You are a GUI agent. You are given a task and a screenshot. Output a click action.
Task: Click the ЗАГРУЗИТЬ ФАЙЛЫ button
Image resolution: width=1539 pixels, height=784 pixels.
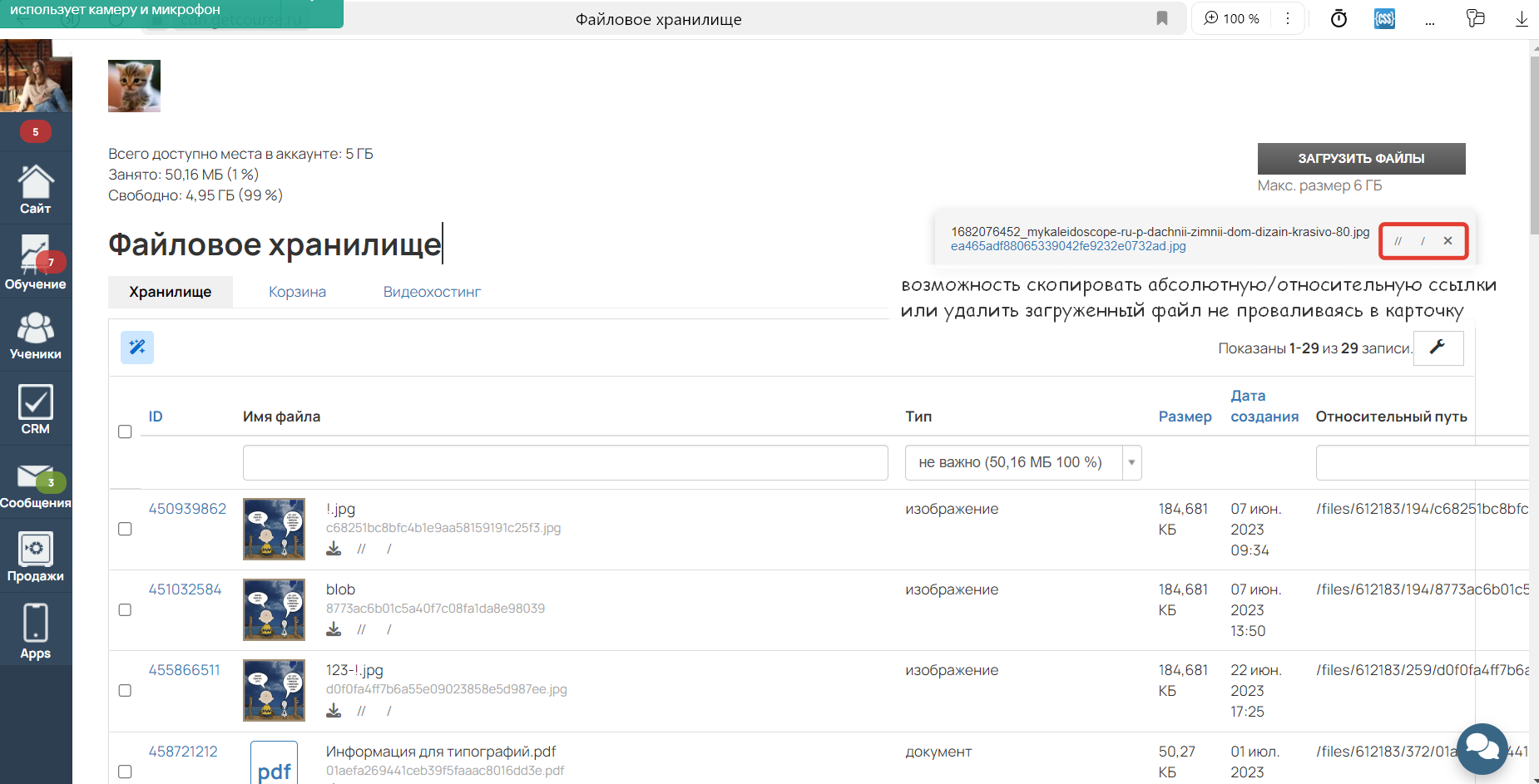pos(1361,158)
